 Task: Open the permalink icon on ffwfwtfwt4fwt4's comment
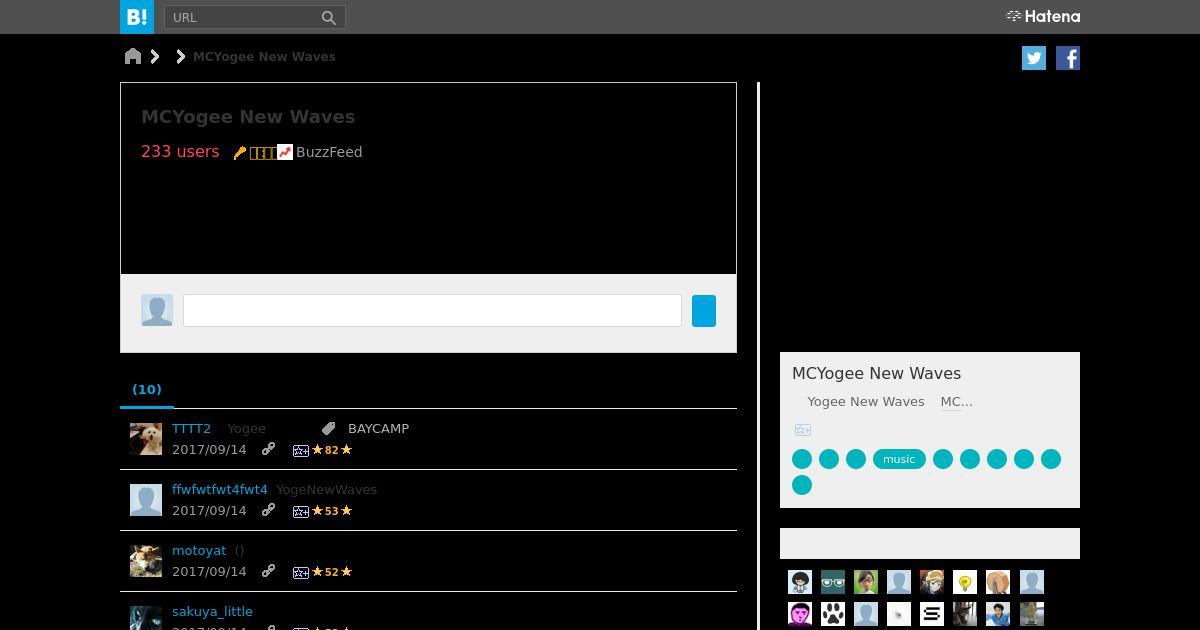[x=268, y=510]
